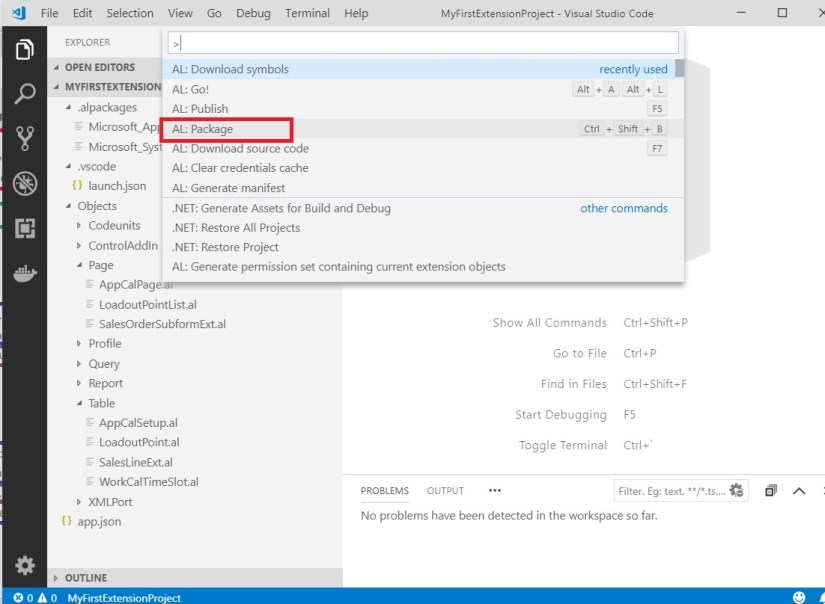Open the Terminal menu
The width and height of the screenshot is (825, 604).
[x=307, y=13]
